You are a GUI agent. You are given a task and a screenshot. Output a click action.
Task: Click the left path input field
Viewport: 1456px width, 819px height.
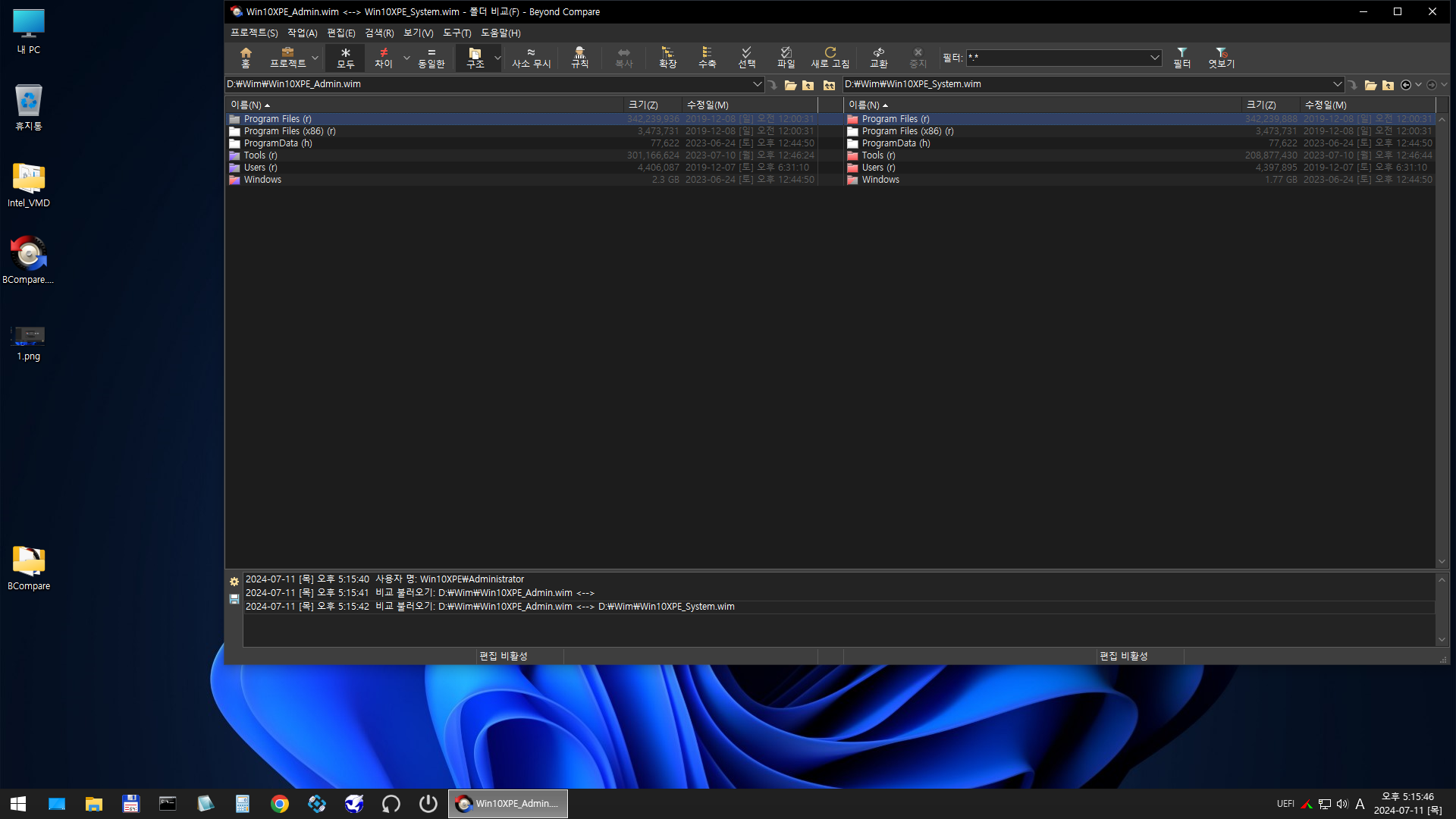[x=488, y=84]
